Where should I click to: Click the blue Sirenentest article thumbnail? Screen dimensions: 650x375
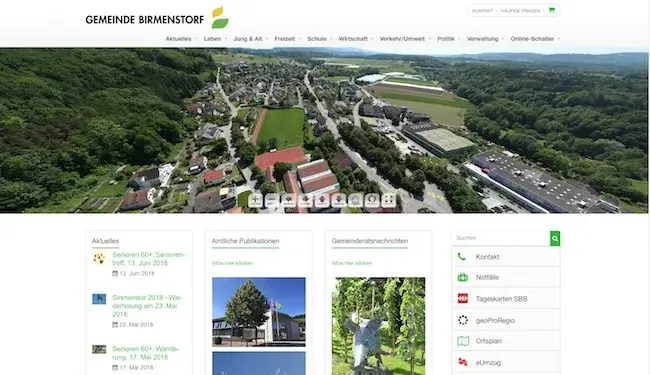click(x=99, y=299)
